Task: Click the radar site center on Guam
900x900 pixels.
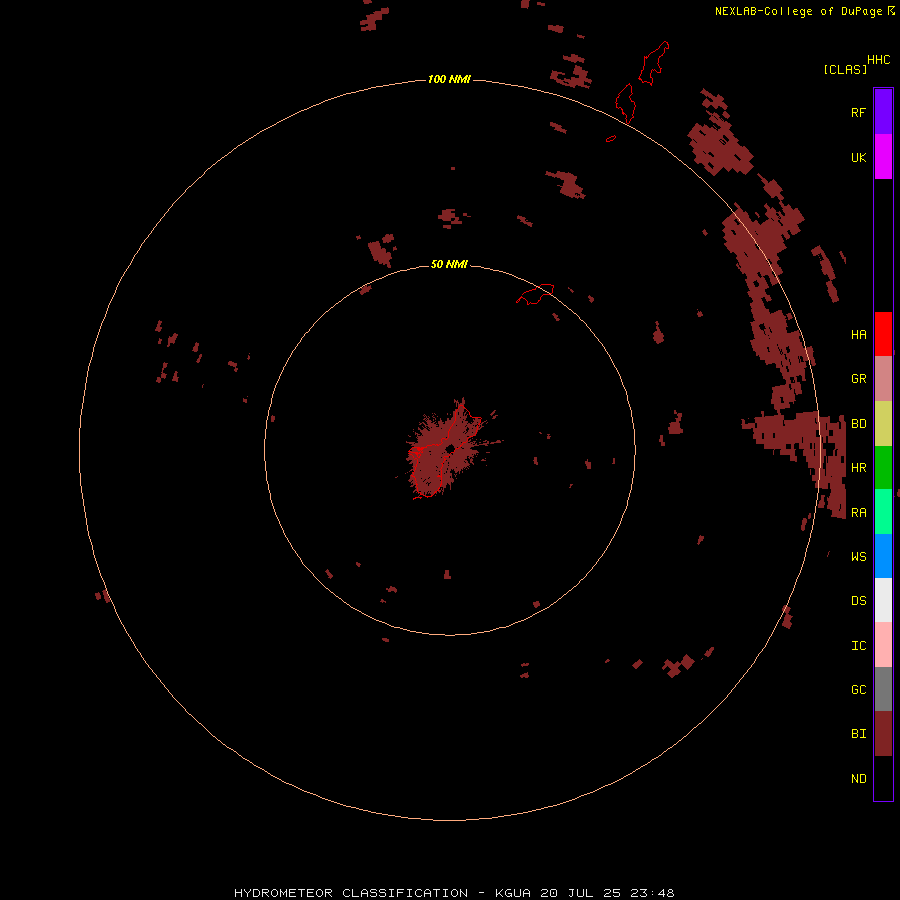Action: 450,448
